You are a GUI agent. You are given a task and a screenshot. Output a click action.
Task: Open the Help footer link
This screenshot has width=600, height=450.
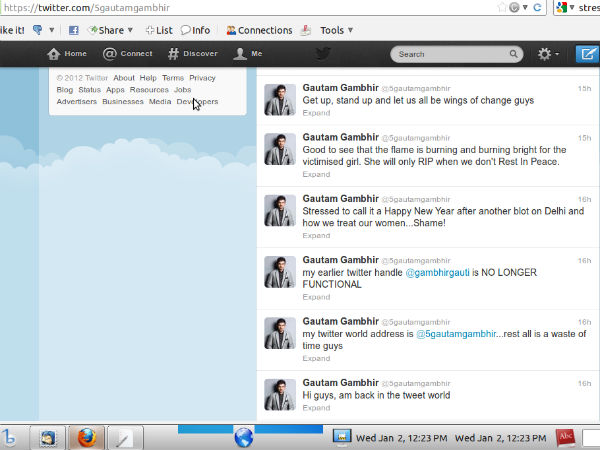point(148,78)
